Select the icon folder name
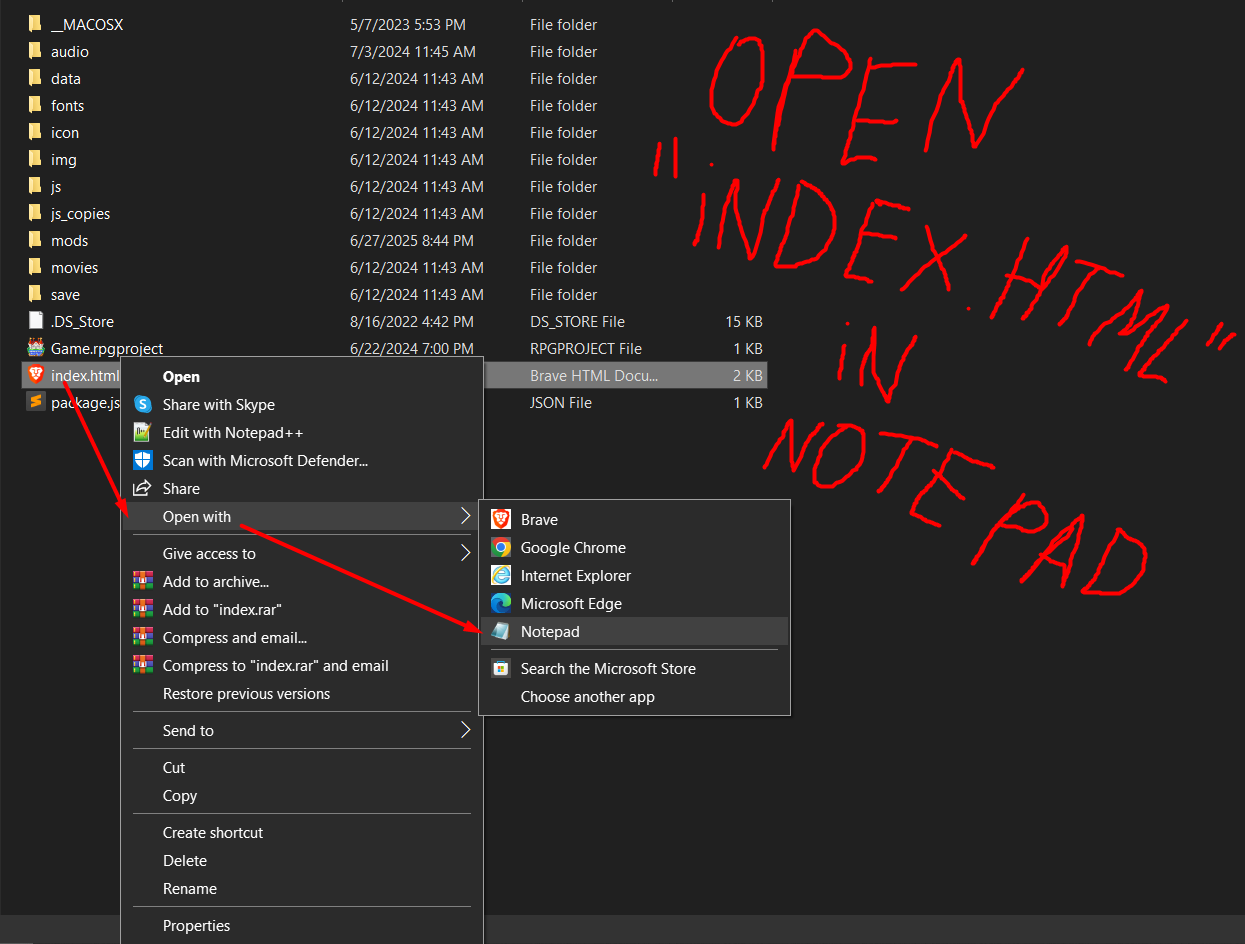Screen dimensions: 1245x944 pos(65,132)
